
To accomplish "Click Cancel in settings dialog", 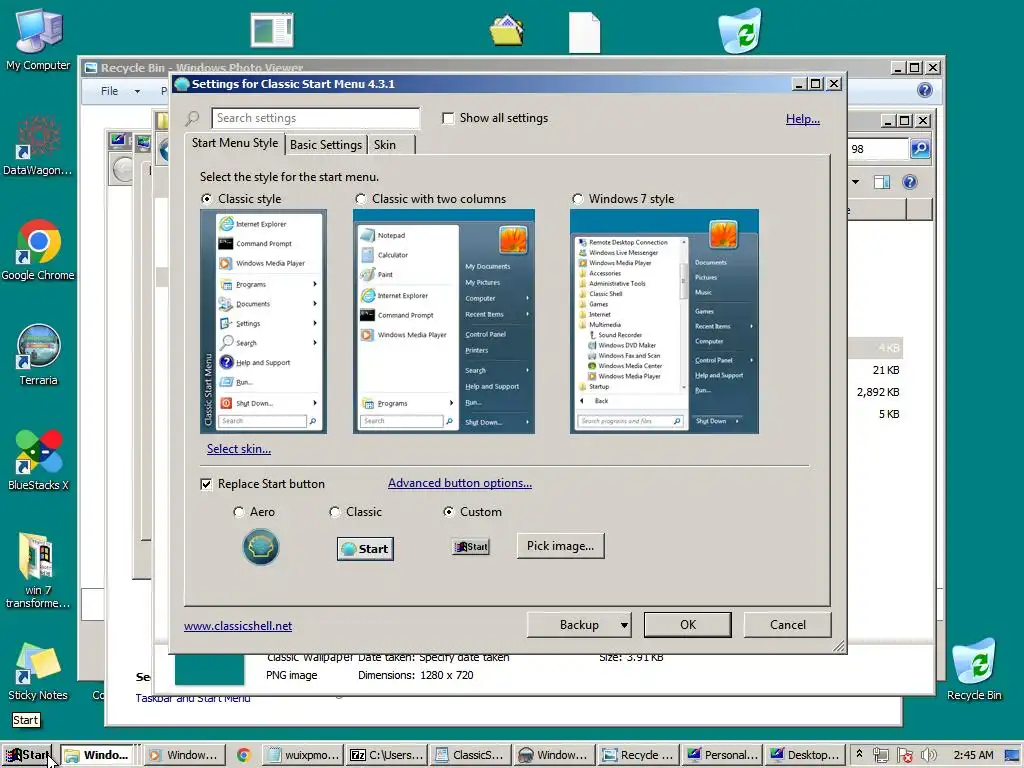I will coord(788,625).
